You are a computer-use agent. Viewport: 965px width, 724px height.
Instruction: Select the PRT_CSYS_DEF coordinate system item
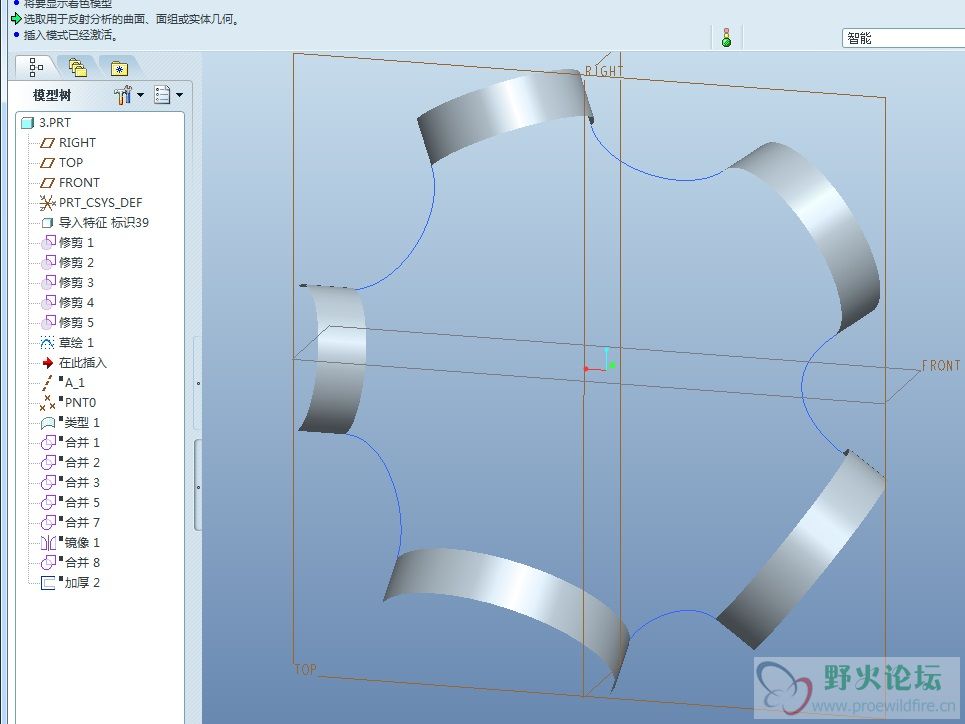pyautogui.click(x=90, y=203)
